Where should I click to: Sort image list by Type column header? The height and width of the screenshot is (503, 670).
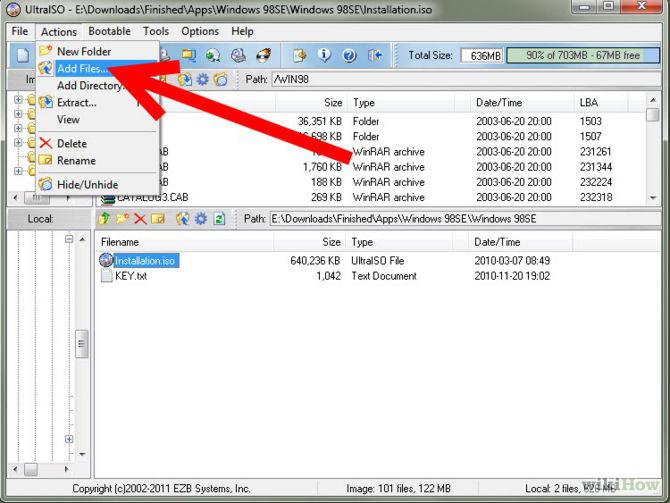pyautogui.click(x=400, y=103)
